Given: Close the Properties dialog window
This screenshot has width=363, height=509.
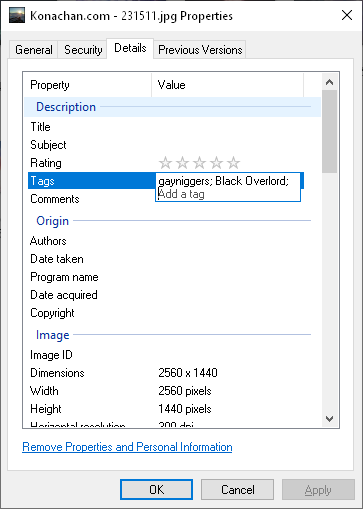Looking at the screenshot, I should pyautogui.click(x=347, y=15).
